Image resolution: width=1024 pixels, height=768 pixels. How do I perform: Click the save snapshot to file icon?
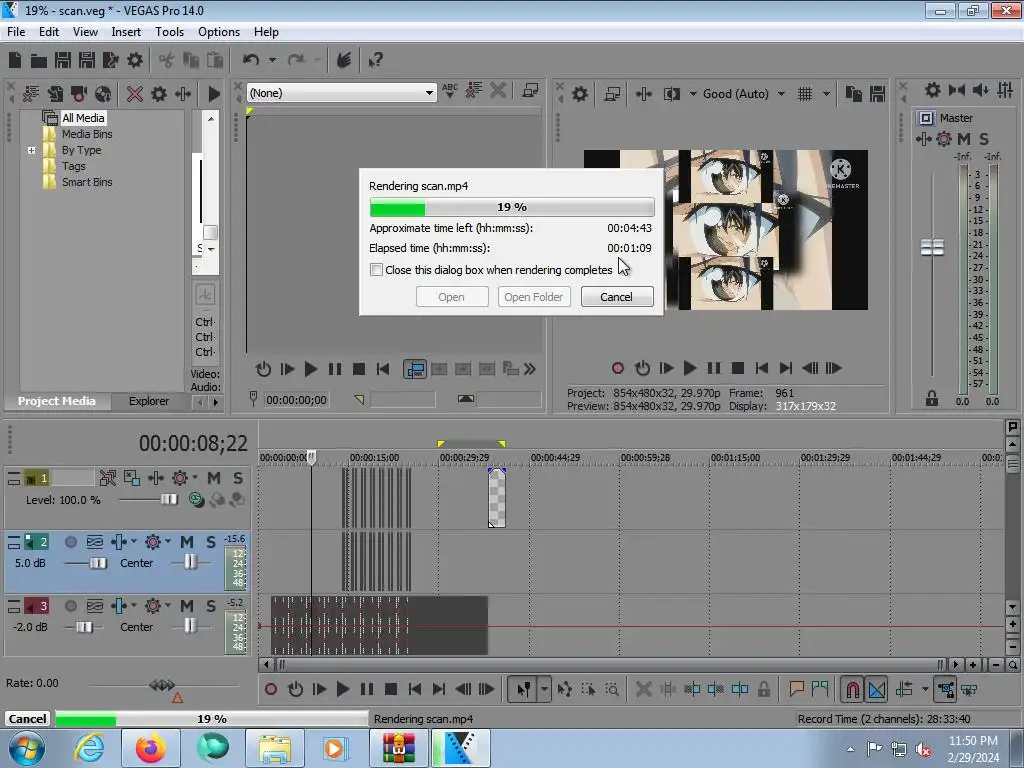tap(877, 94)
